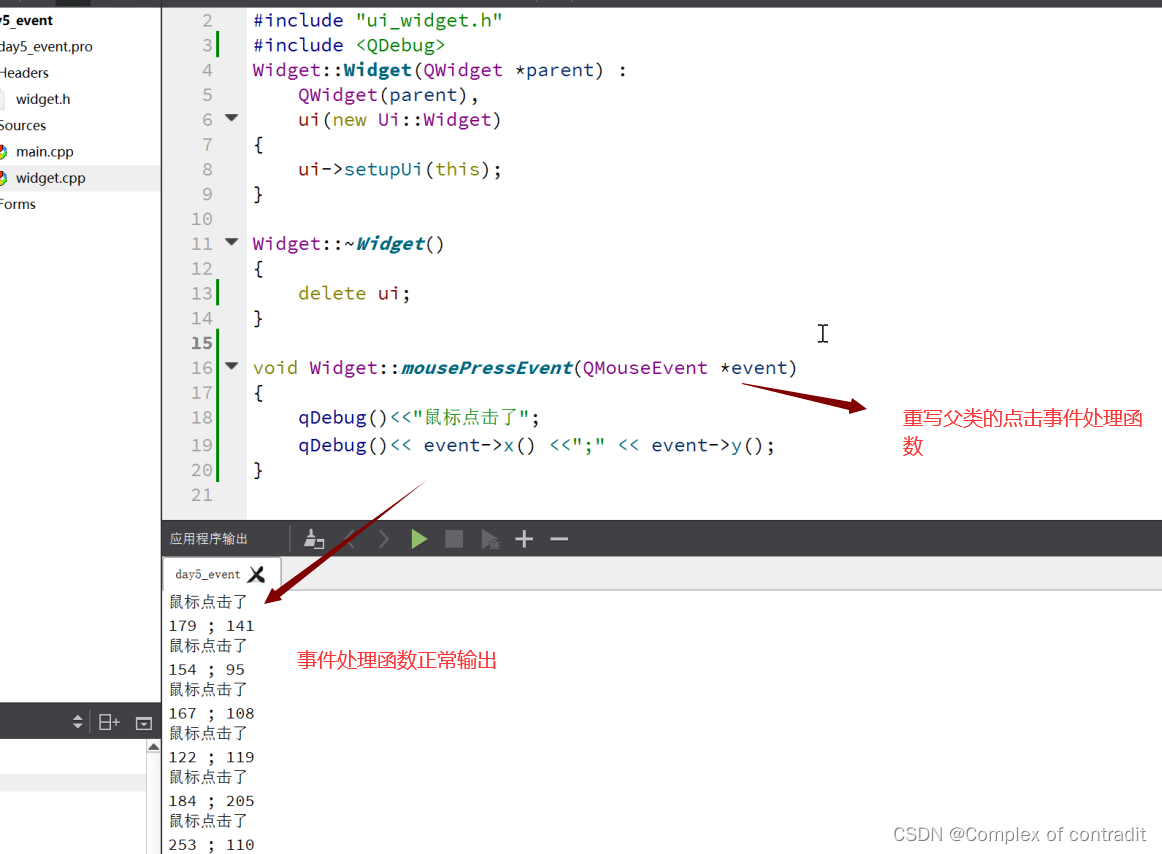Click scrollbar up arrow in lower sidebar
Screen dimensions: 1162x854
[x=153, y=747]
